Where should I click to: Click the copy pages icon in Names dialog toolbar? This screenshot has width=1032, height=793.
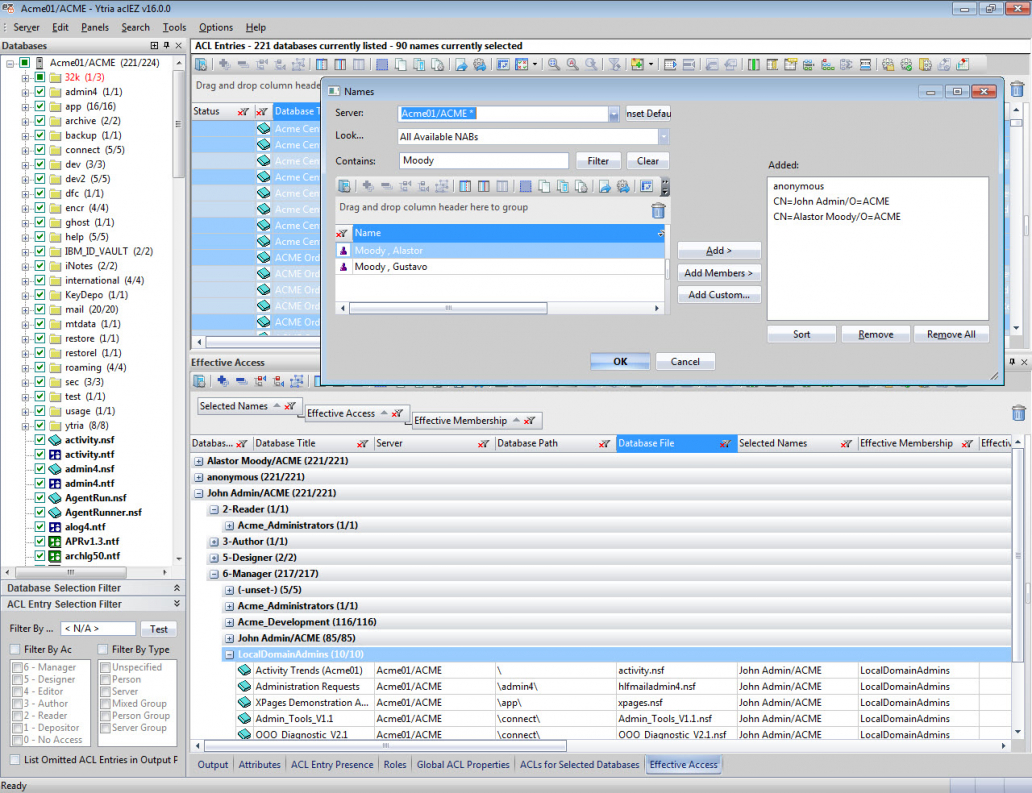(x=544, y=187)
